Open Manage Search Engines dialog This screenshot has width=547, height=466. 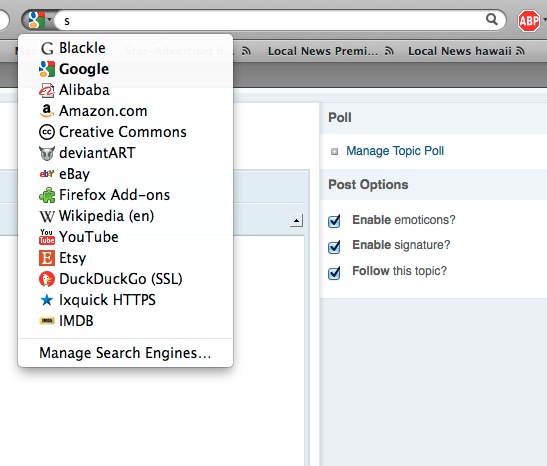[x=126, y=353]
